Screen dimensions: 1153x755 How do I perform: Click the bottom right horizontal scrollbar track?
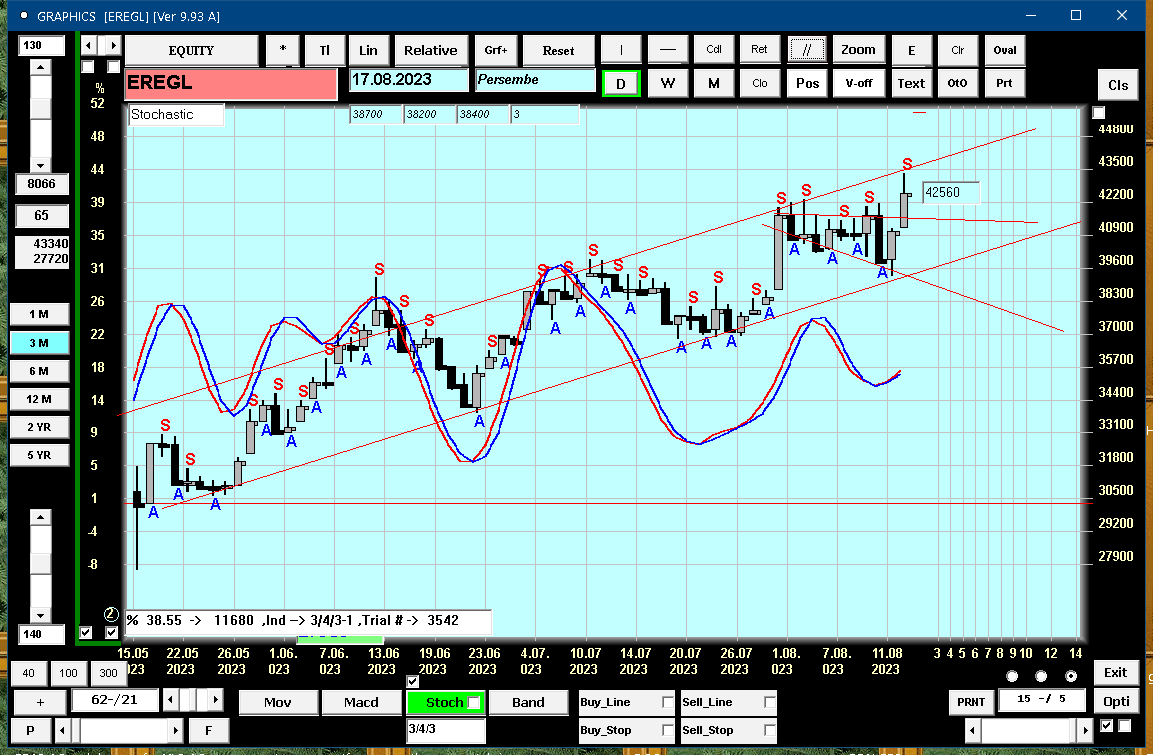(x=1028, y=730)
